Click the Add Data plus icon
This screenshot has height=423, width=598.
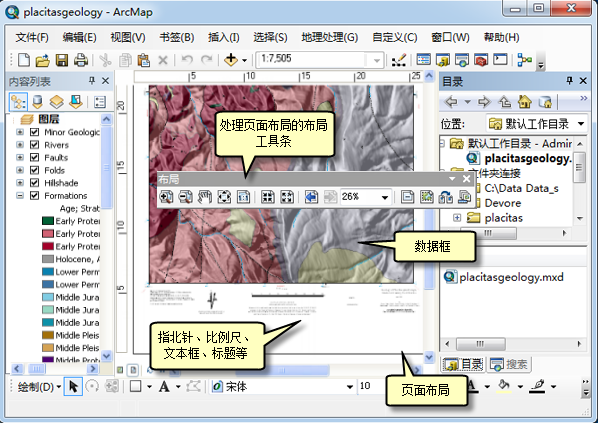[x=231, y=60]
